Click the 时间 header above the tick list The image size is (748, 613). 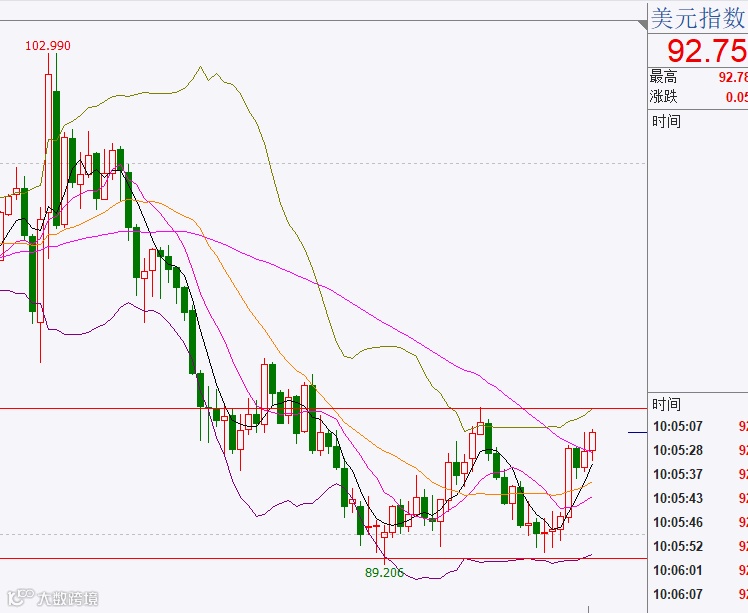point(666,404)
